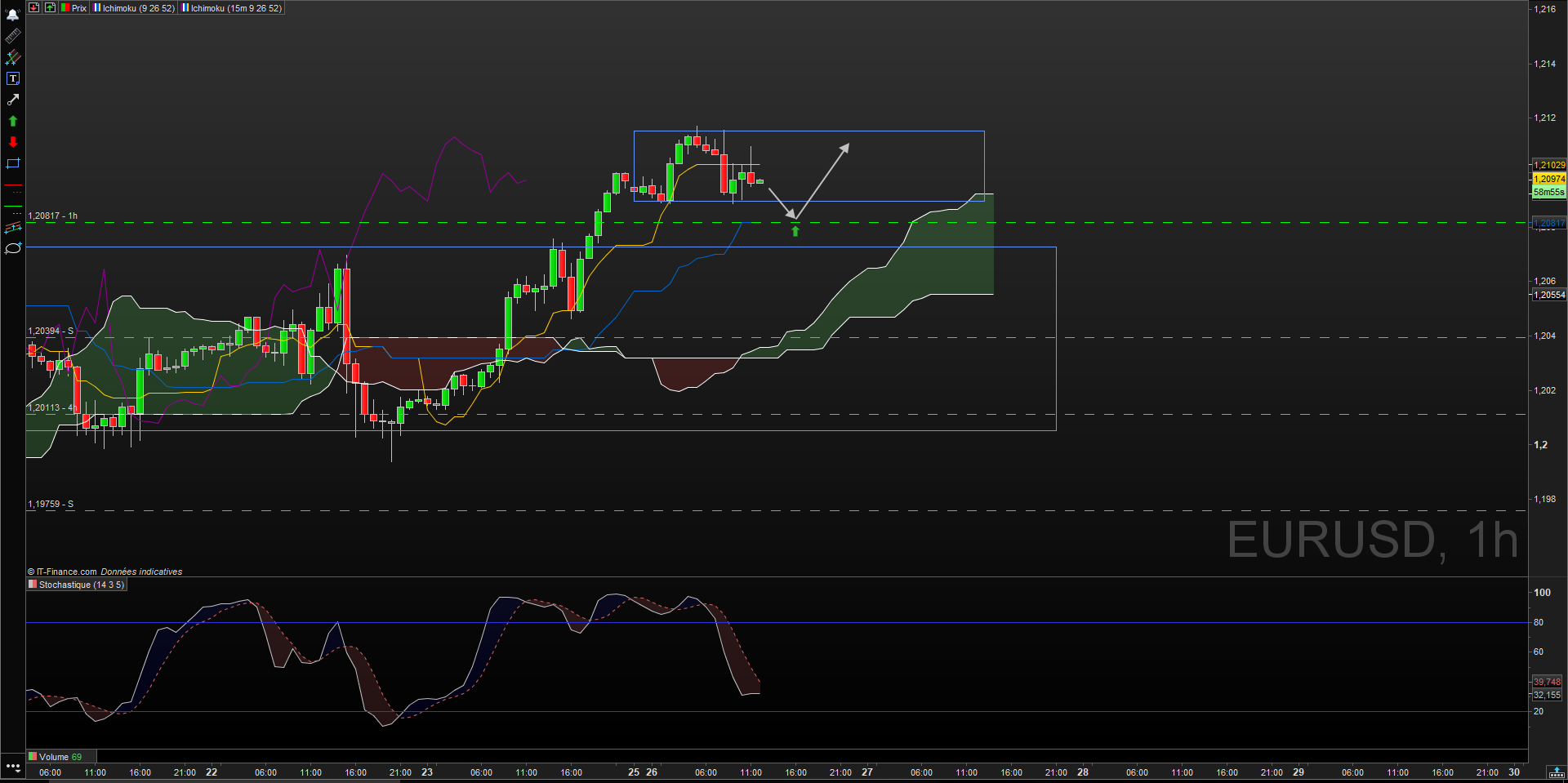Open the price alert bell tool
This screenshot has height=783, width=1568.
point(13,15)
